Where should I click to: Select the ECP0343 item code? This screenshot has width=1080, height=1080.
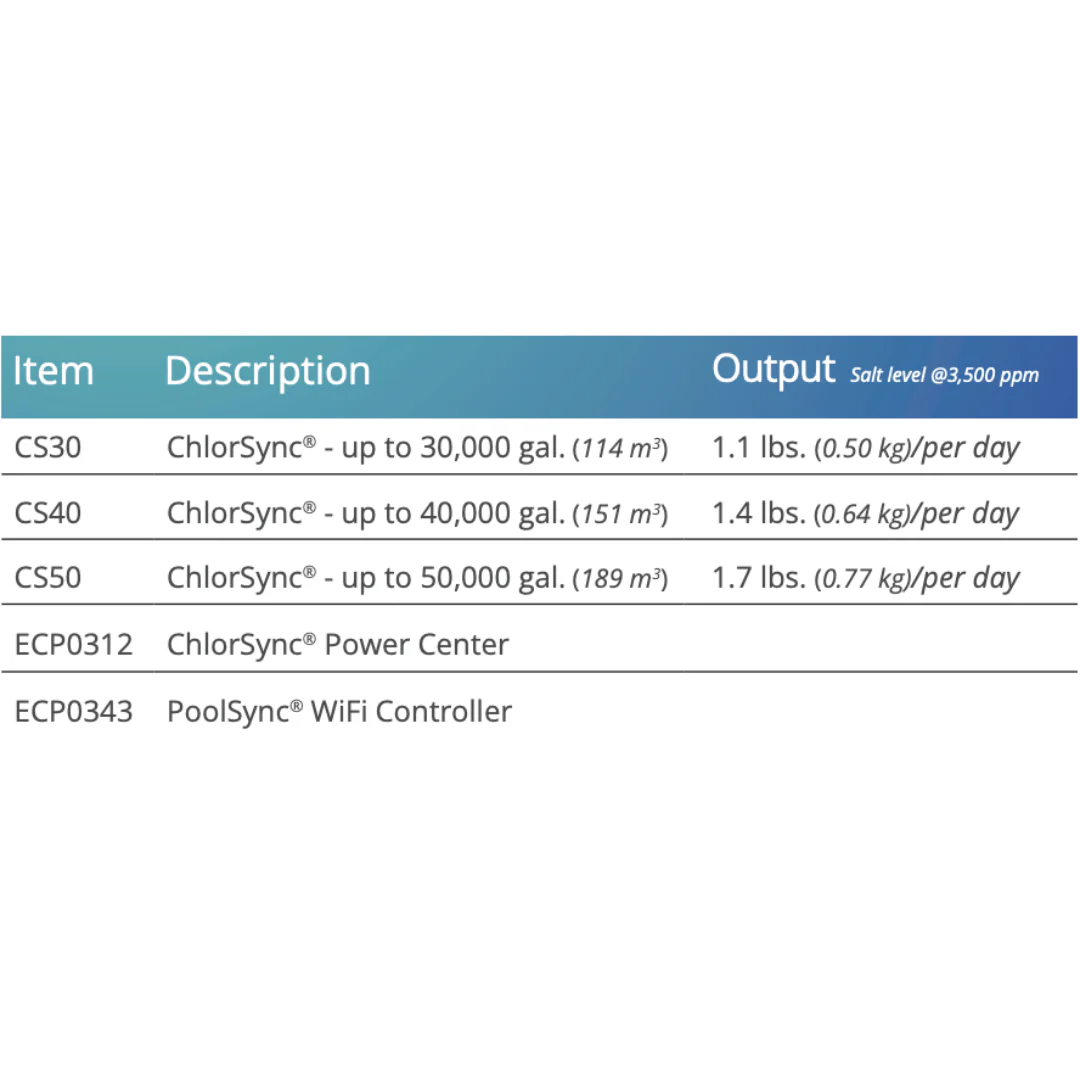coord(73,712)
